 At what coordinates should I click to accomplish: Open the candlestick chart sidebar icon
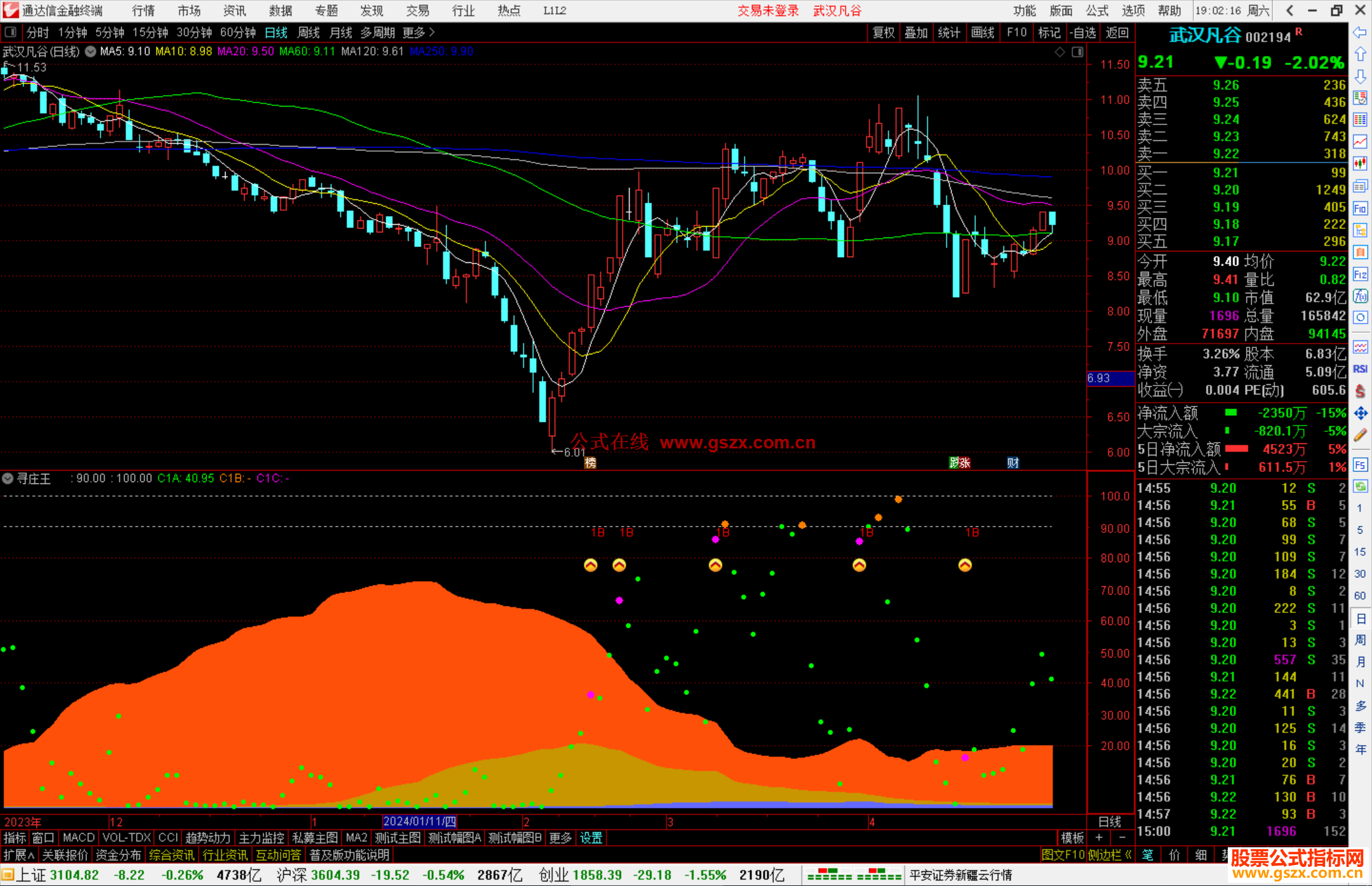click(x=1360, y=163)
